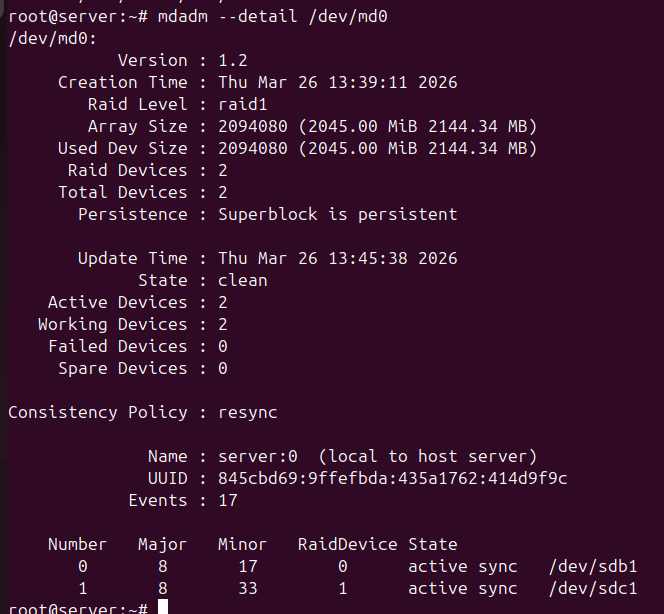Click the Events count 17

point(227,500)
